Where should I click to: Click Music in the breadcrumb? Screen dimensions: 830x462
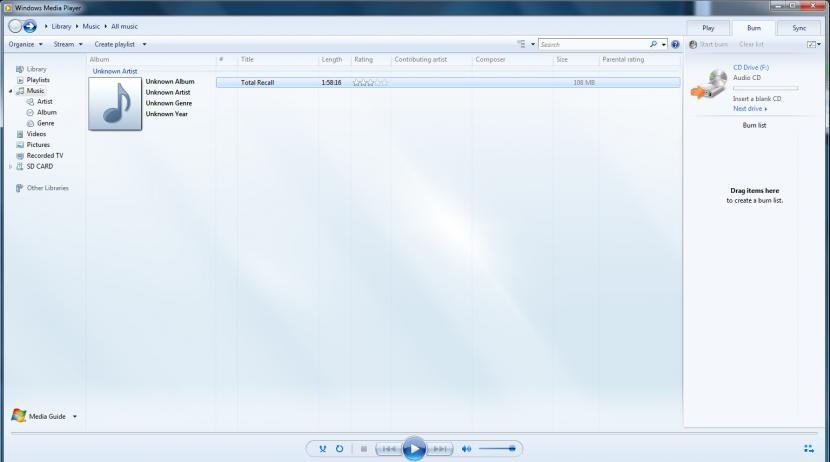[x=91, y=26]
